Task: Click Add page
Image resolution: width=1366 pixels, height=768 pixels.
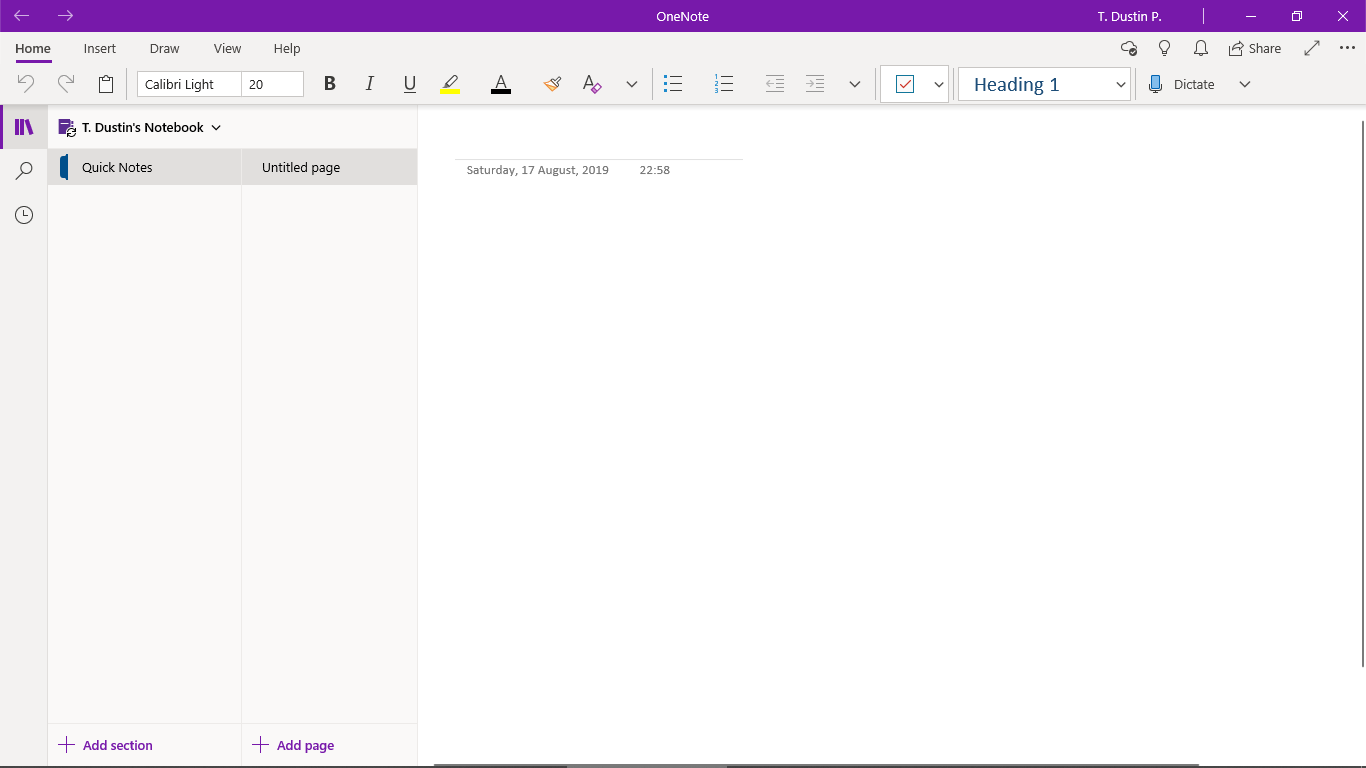Action: click(293, 745)
